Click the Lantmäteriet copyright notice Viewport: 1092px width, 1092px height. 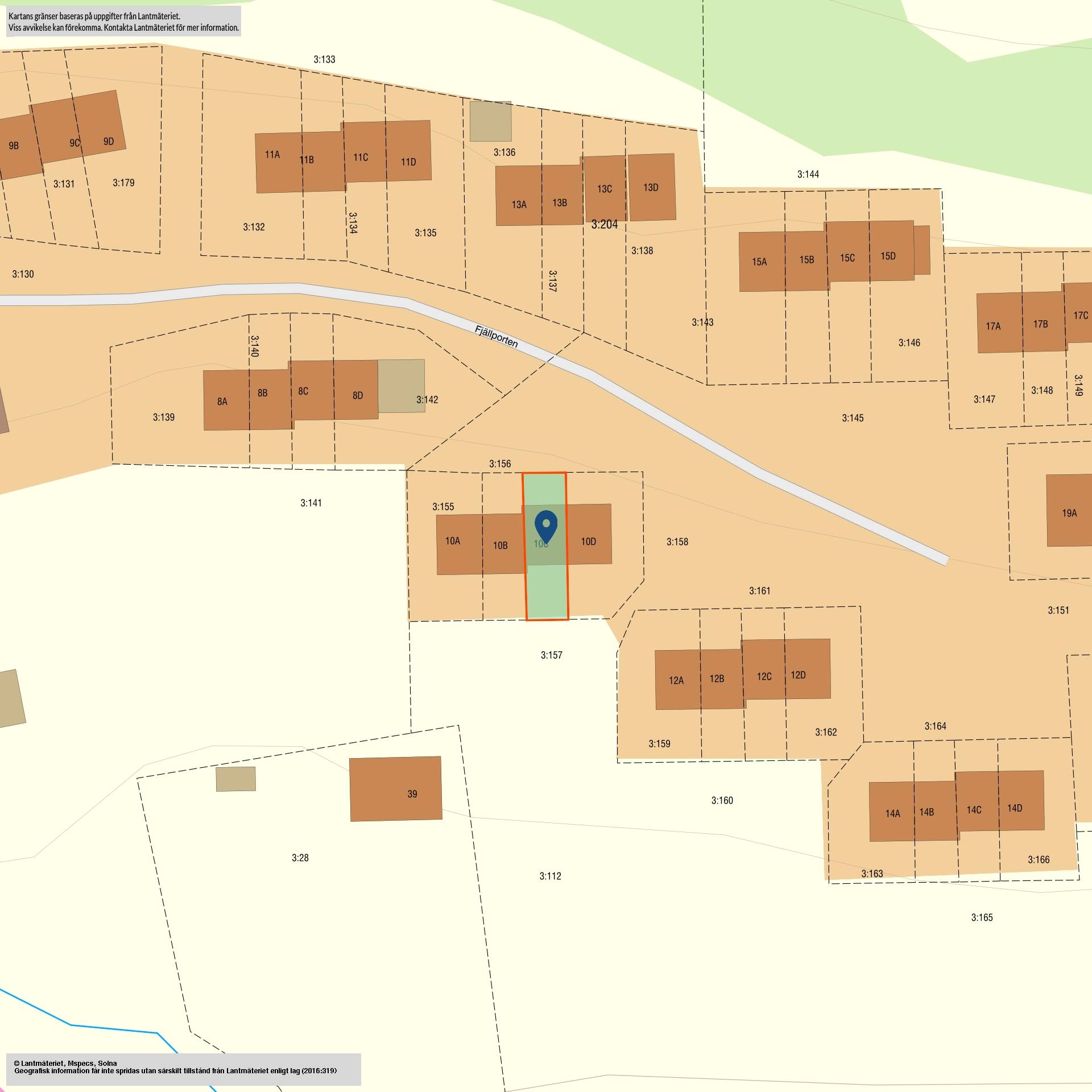click(175, 1067)
